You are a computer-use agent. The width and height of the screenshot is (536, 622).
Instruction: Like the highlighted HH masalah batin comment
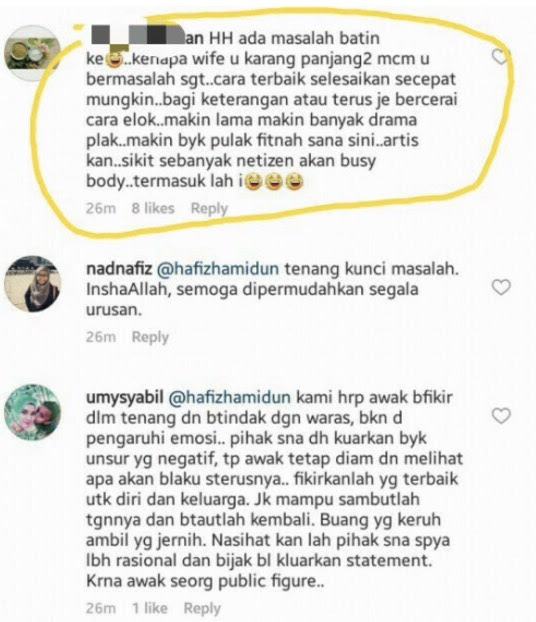click(500, 57)
